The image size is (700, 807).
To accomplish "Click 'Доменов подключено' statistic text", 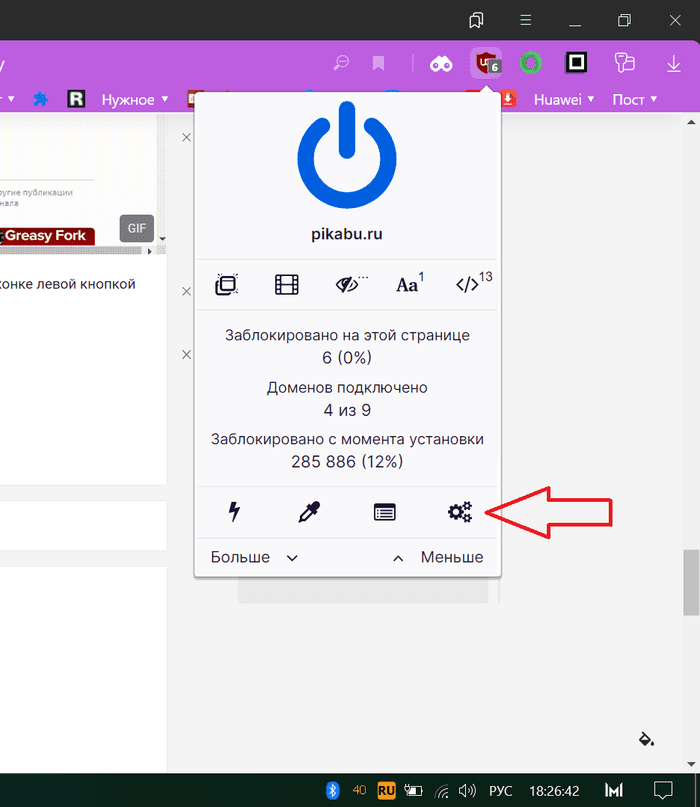I will tap(347, 387).
